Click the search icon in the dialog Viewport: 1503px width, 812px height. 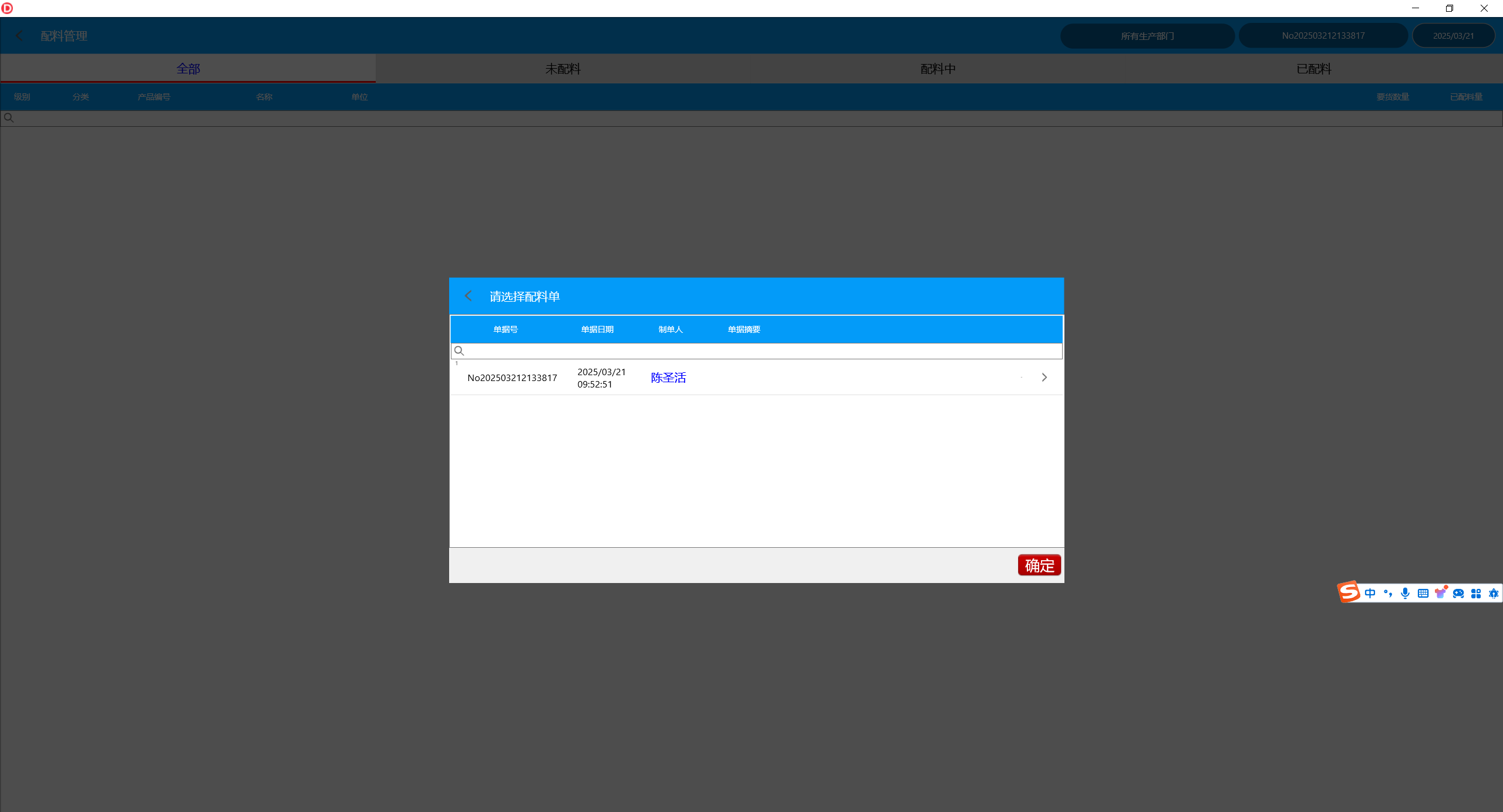[459, 351]
